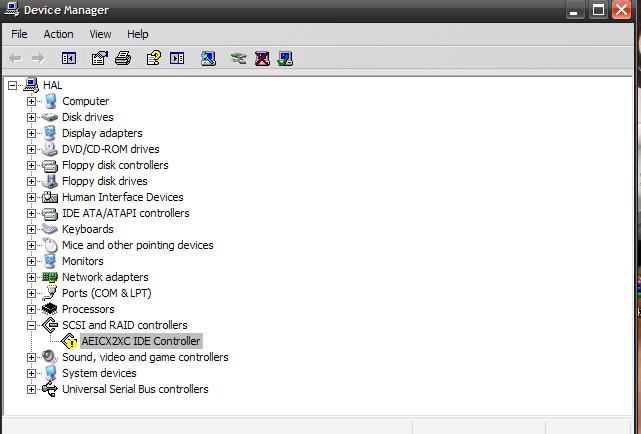Click the Human Interface Devices icon
The height and width of the screenshot is (434, 641).
coord(50,197)
